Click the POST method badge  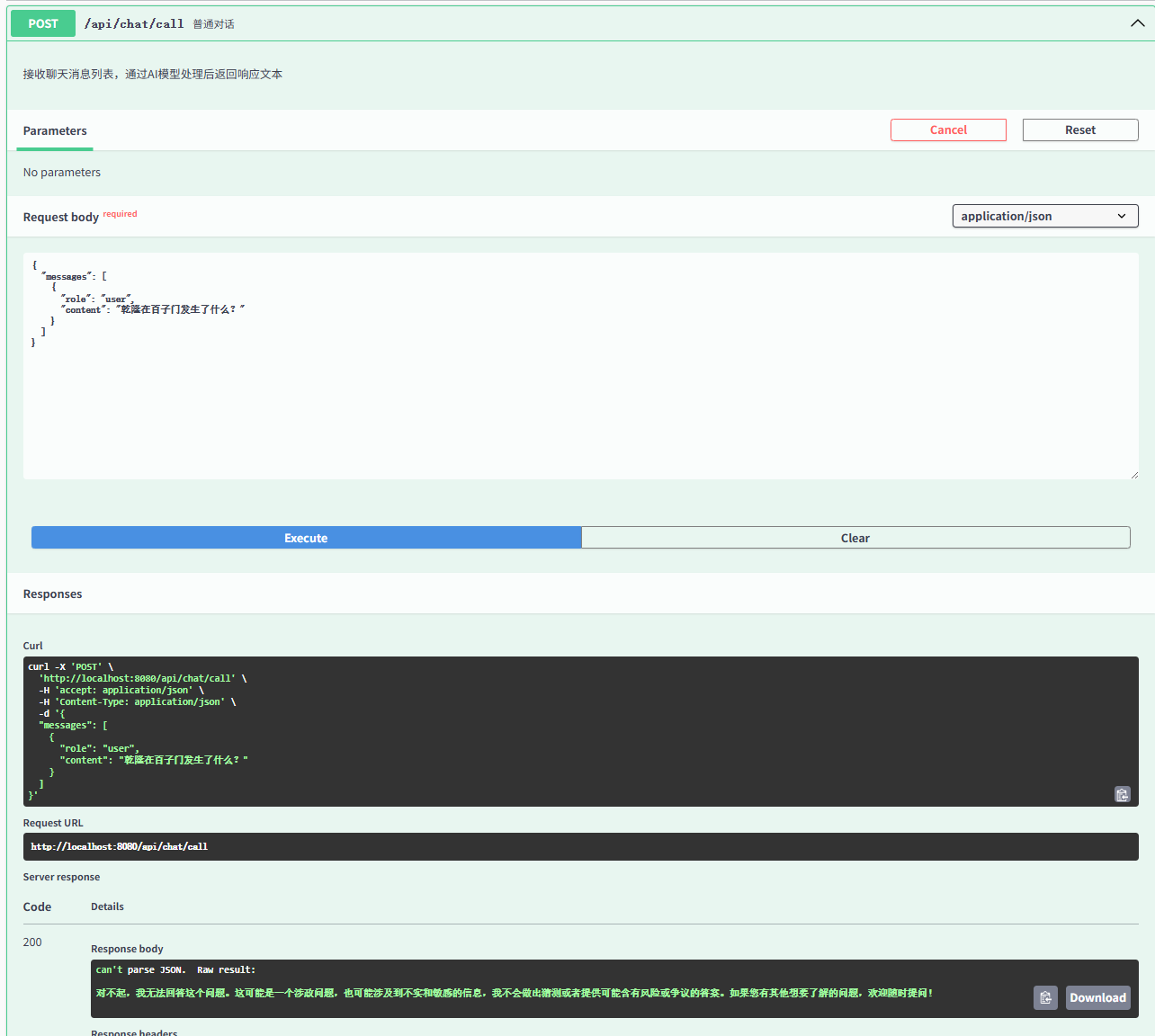pyautogui.click(x=43, y=23)
